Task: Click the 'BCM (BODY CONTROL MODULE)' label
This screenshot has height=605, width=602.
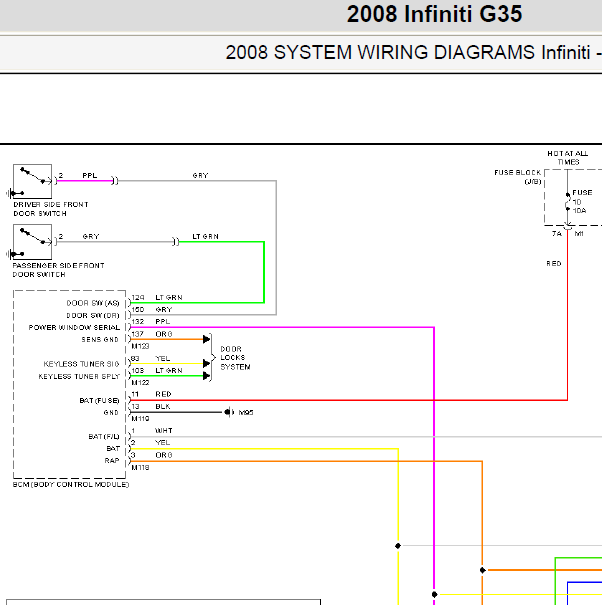Action: 71,484
